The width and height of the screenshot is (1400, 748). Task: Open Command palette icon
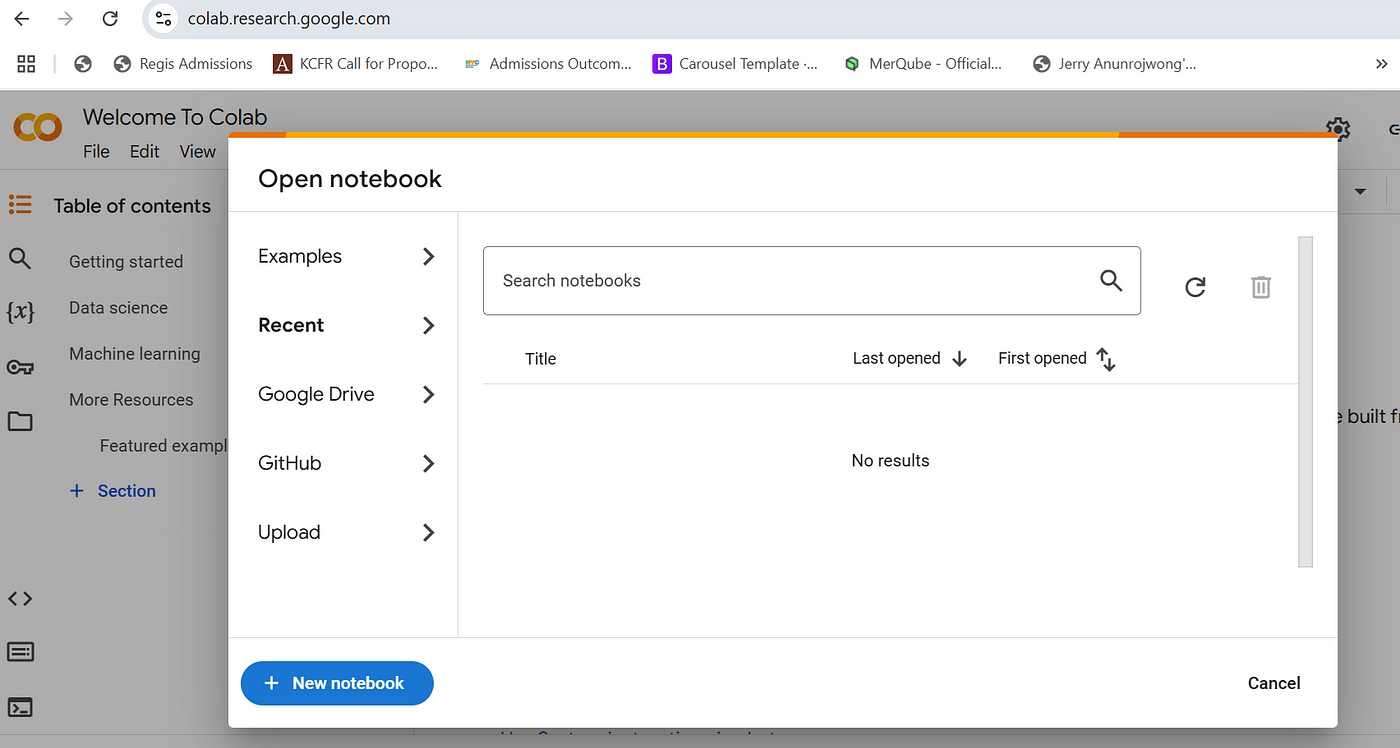[x=20, y=652]
